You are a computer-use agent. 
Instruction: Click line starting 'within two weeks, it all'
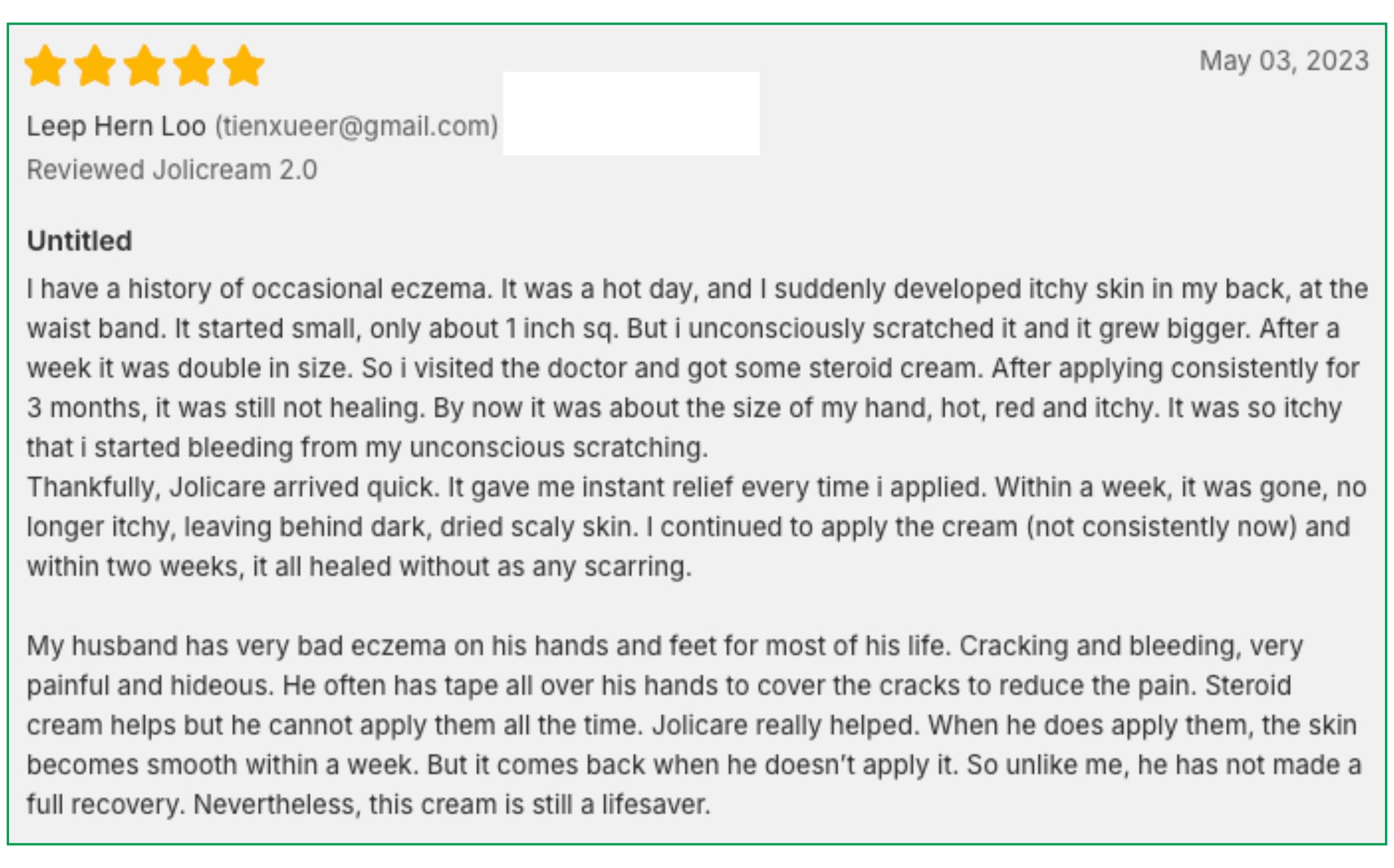tap(360, 567)
